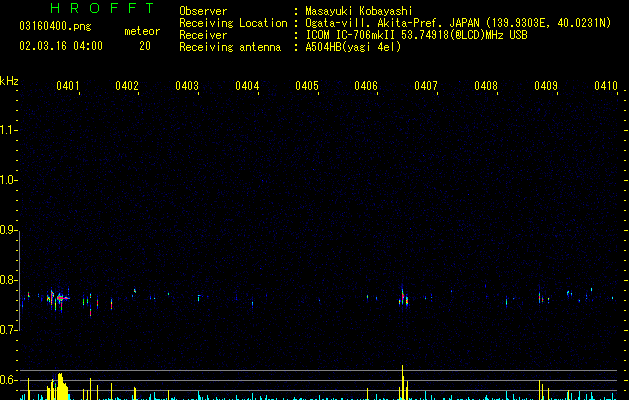Click the 0403 time marker

(187, 86)
